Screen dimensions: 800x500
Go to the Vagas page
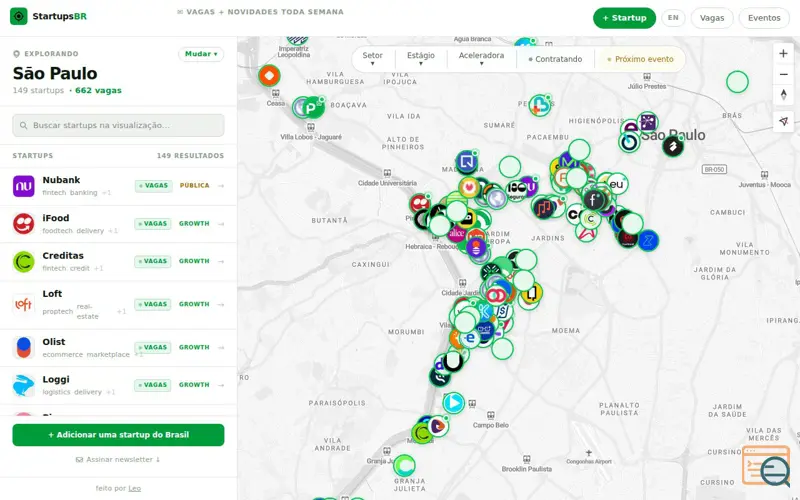[x=712, y=18]
